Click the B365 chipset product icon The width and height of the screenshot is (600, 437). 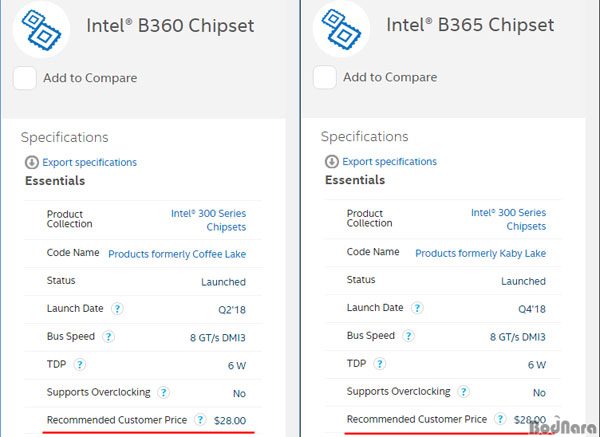coord(341,29)
